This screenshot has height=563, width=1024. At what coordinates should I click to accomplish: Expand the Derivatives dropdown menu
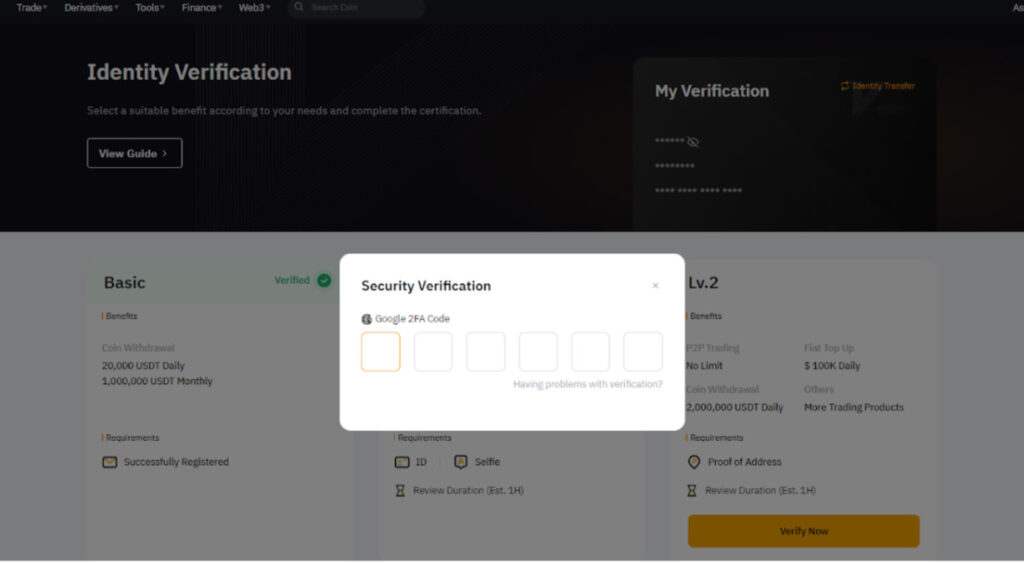(x=91, y=7)
